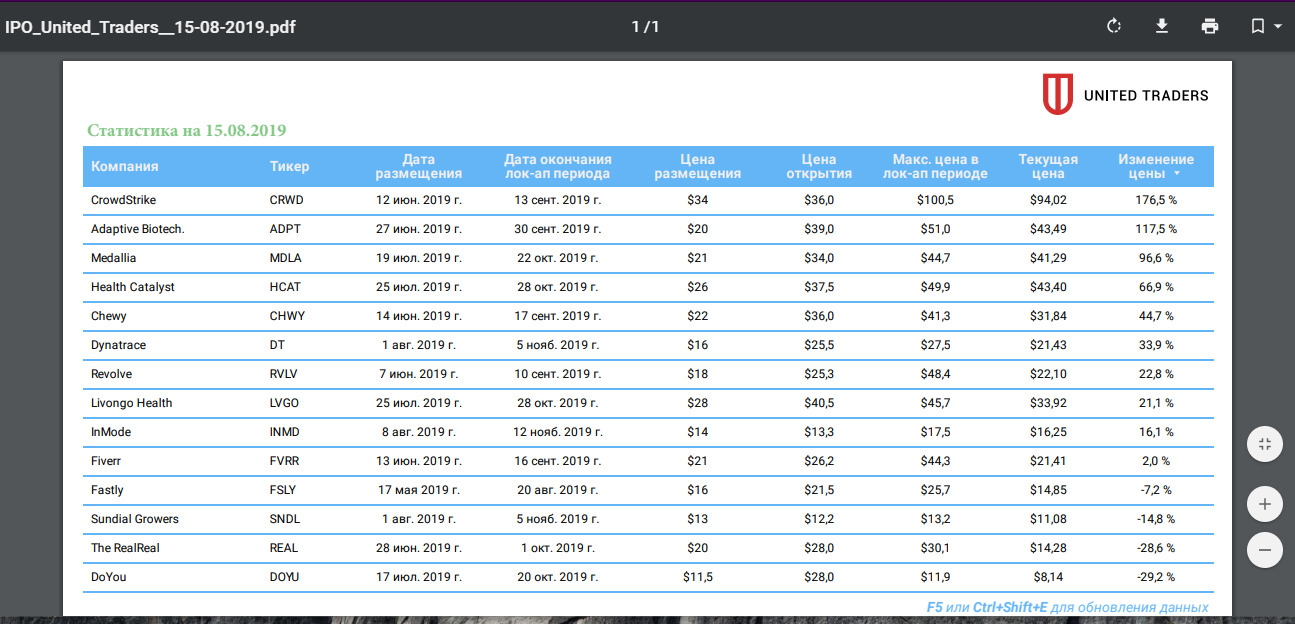Sort by Изменение цены column arrow
This screenshot has width=1295, height=624.
[x=1177, y=174]
